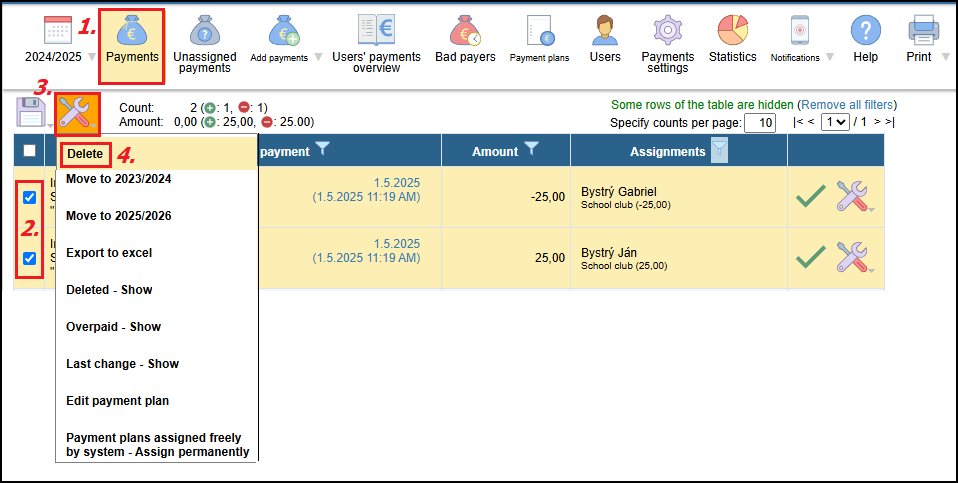Open the Bad payers icon
This screenshot has width=958, height=483.
tap(465, 30)
